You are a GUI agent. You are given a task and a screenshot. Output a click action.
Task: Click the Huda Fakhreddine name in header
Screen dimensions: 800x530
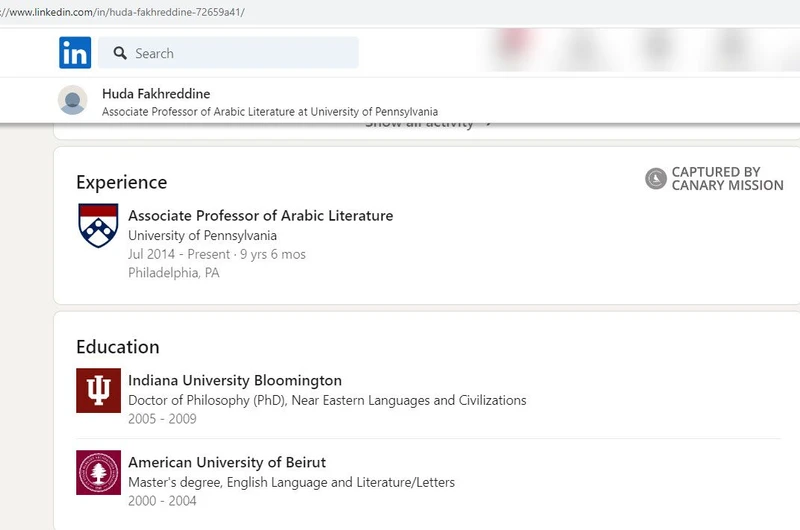156,94
